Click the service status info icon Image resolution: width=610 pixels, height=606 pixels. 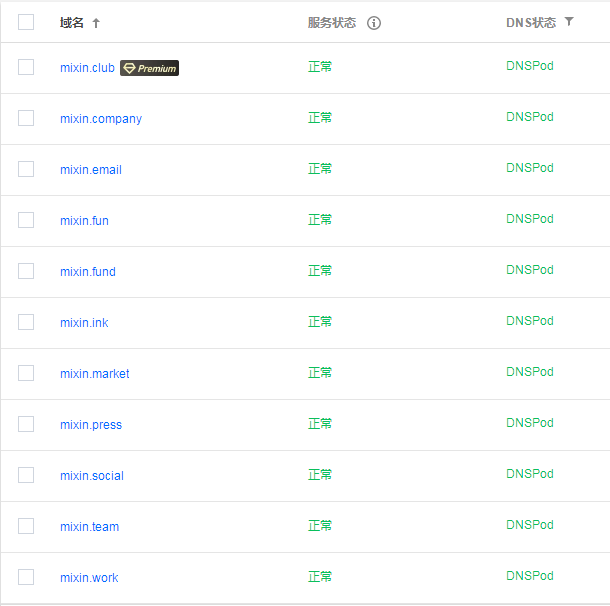click(x=374, y=23)
